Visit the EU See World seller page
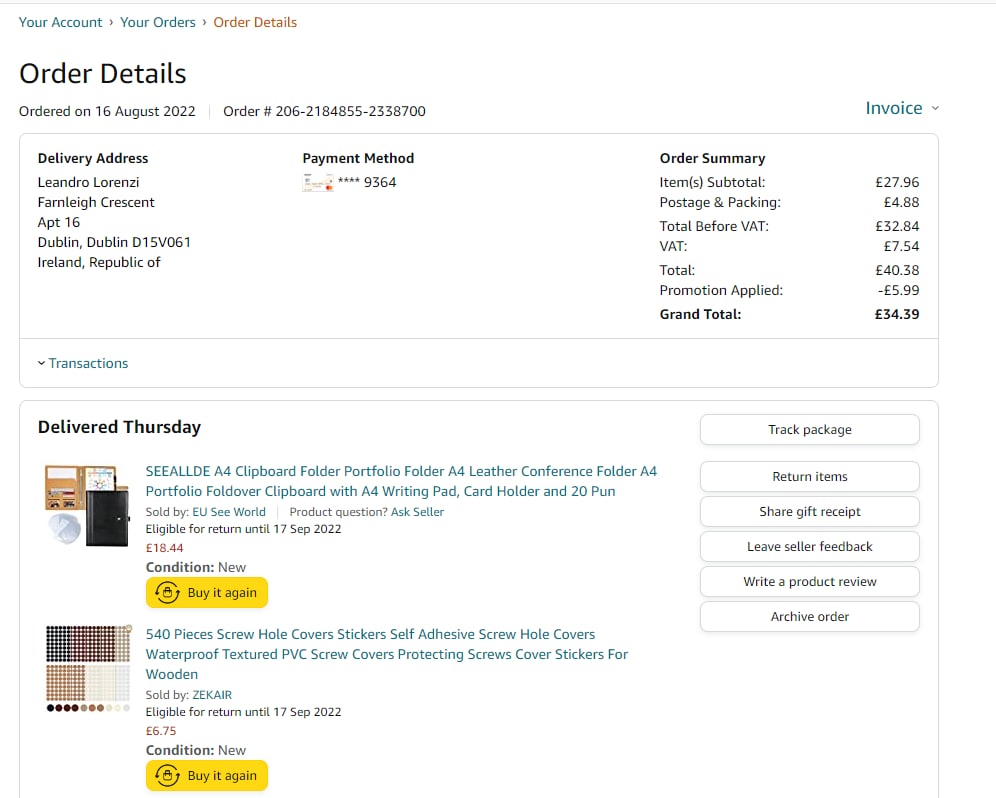Image resolution: width=996 pixels, height=798 pixels. click(x=229, y=511)
